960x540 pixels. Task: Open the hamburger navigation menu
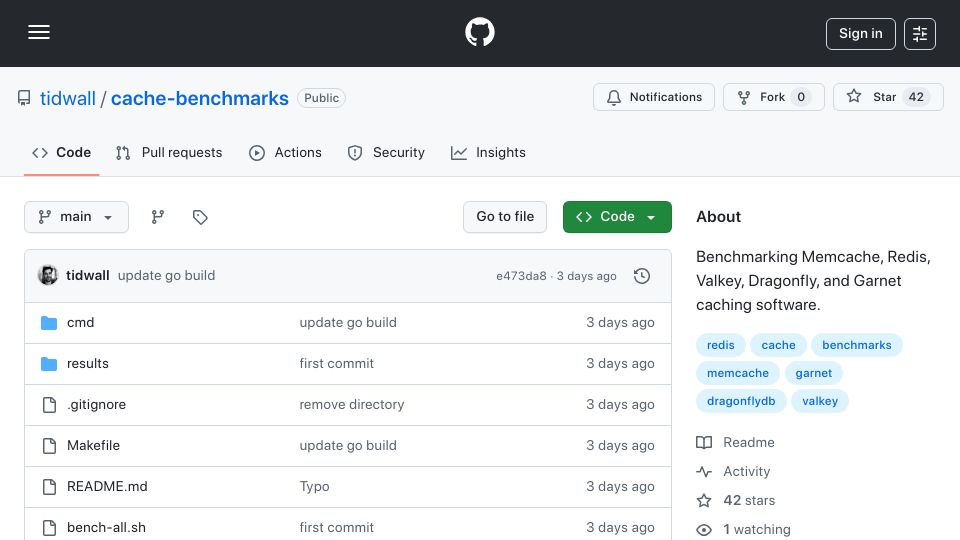tap(39, 32)
